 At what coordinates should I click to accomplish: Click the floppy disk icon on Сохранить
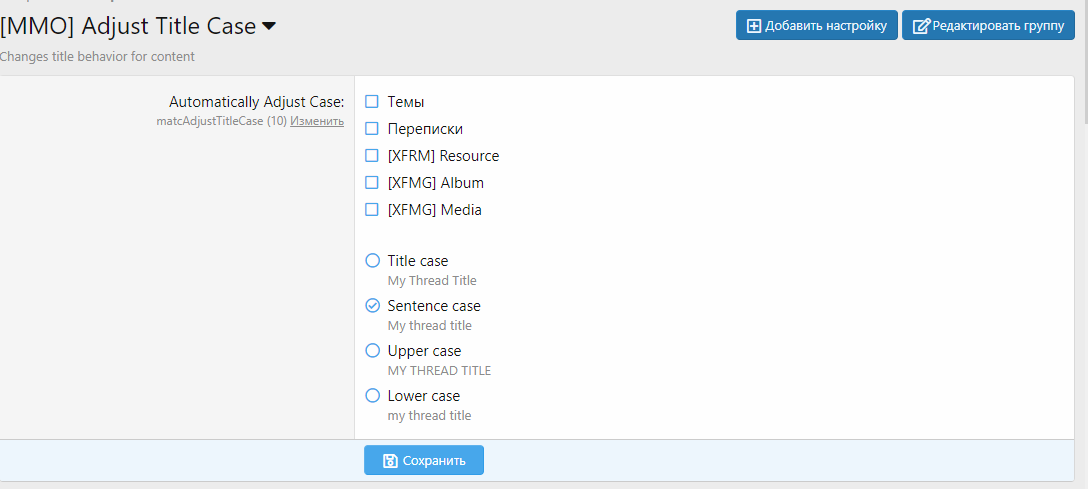(390, 461)
